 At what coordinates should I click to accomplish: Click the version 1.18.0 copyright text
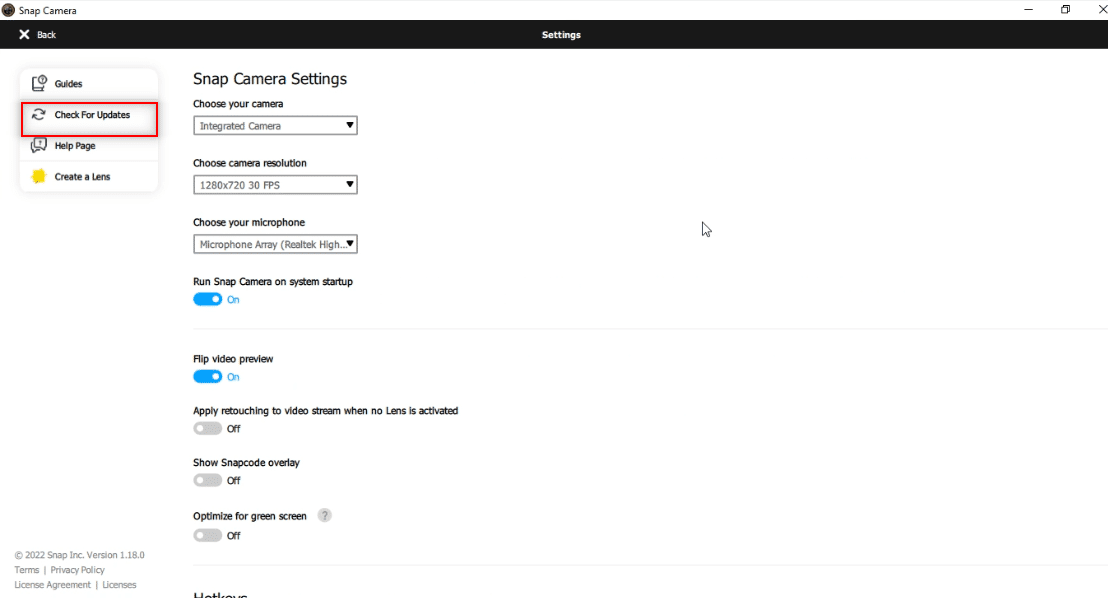[x=79, y=555]
